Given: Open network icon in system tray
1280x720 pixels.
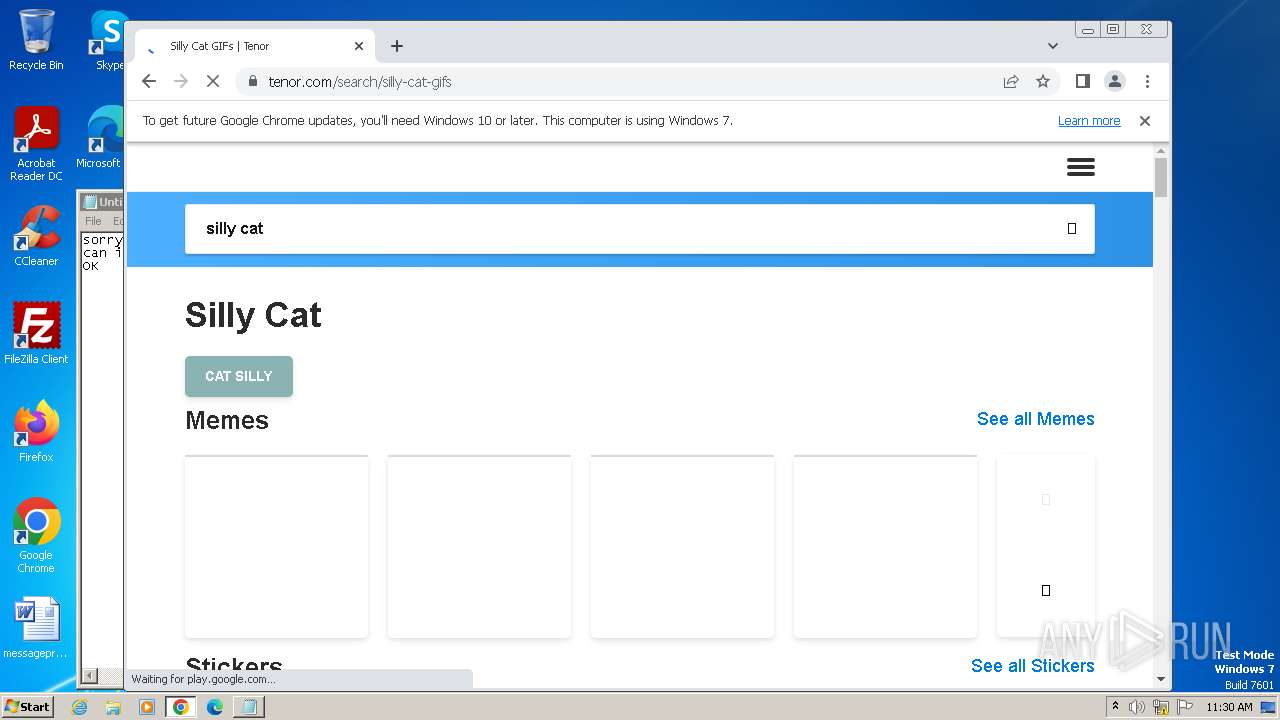Looking at the screenshot, I should [1161, 707].
